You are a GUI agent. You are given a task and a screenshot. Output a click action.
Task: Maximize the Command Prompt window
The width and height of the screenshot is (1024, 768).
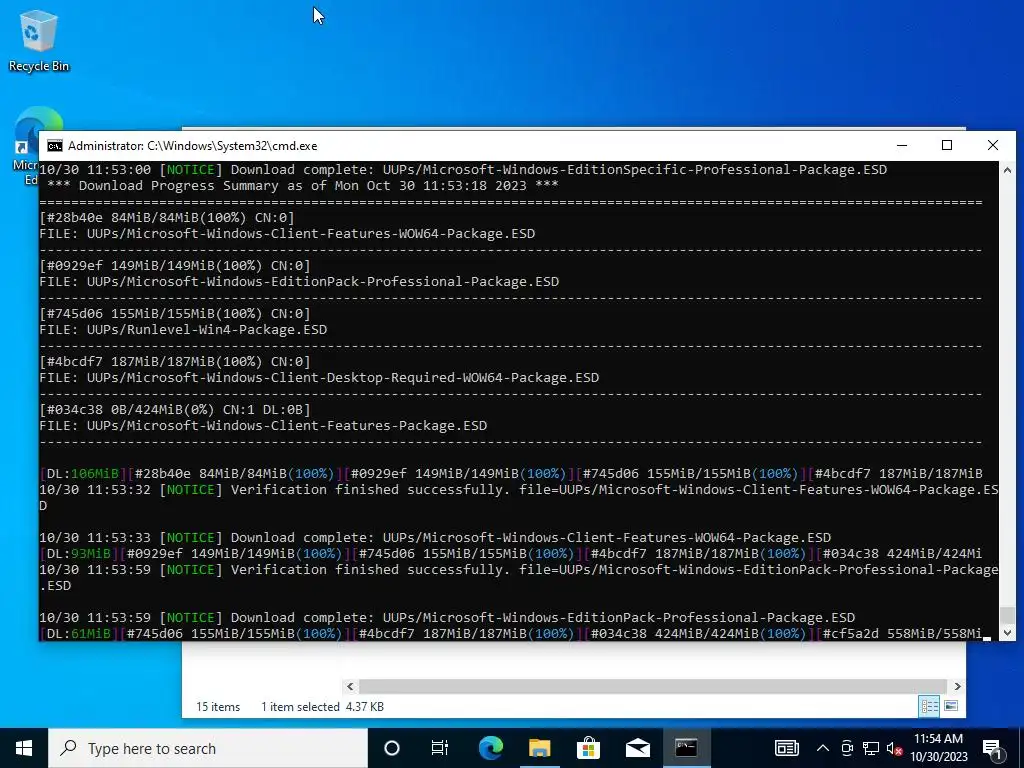[x=947, y=146]
